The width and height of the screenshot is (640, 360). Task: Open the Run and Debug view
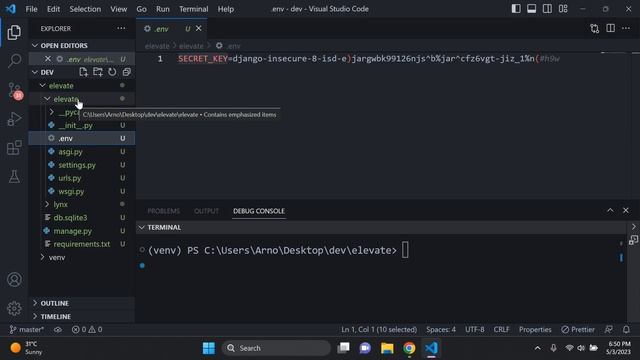[x=14, y=119]
